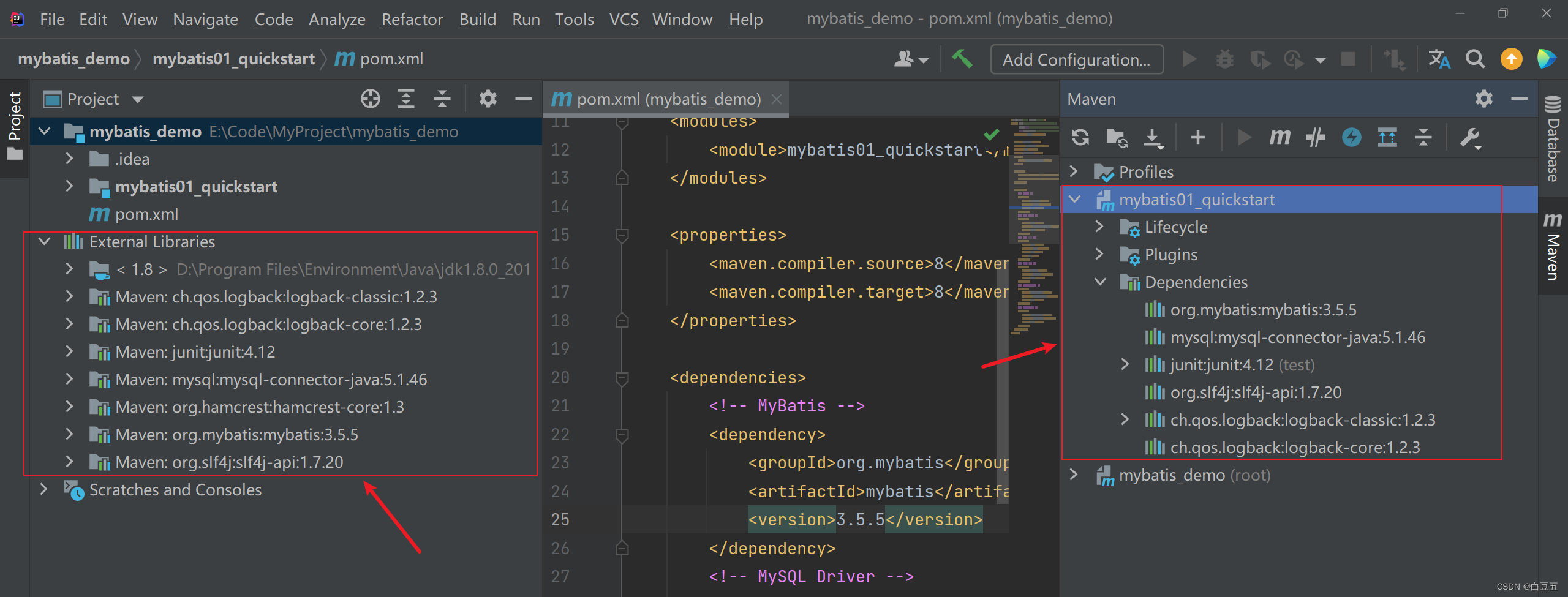The width and height of the screenshot is (1568, 597).
Task: Show Maven dependencies diagram icon
Action: click(1387, 137)
